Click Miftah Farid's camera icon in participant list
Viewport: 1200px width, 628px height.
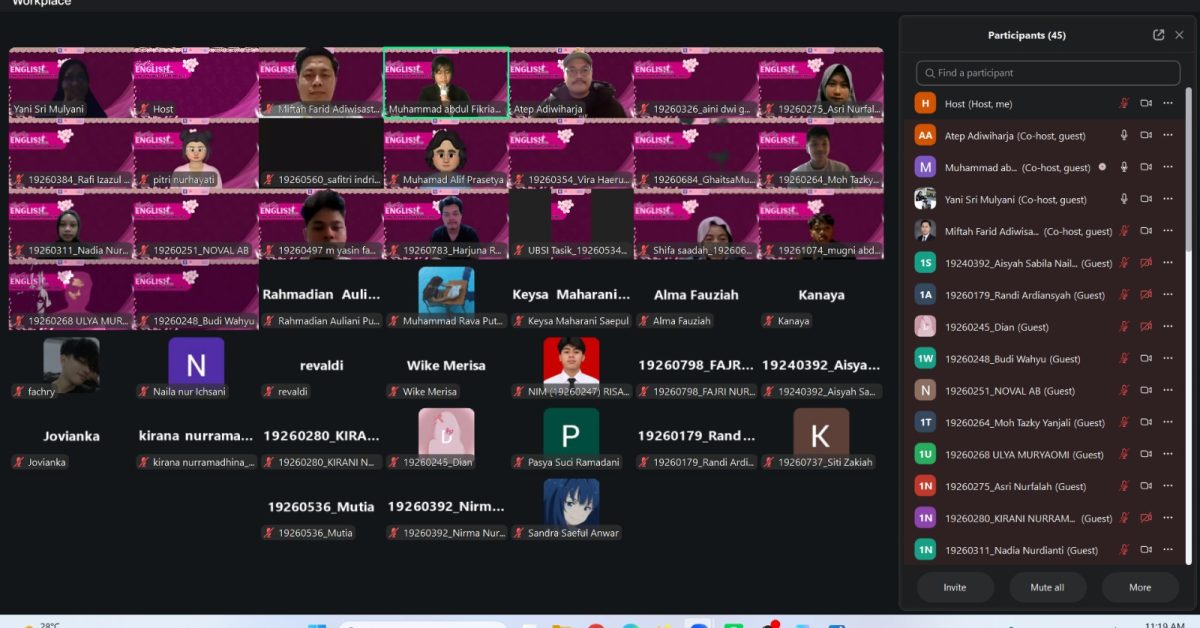click(1146, 231)
